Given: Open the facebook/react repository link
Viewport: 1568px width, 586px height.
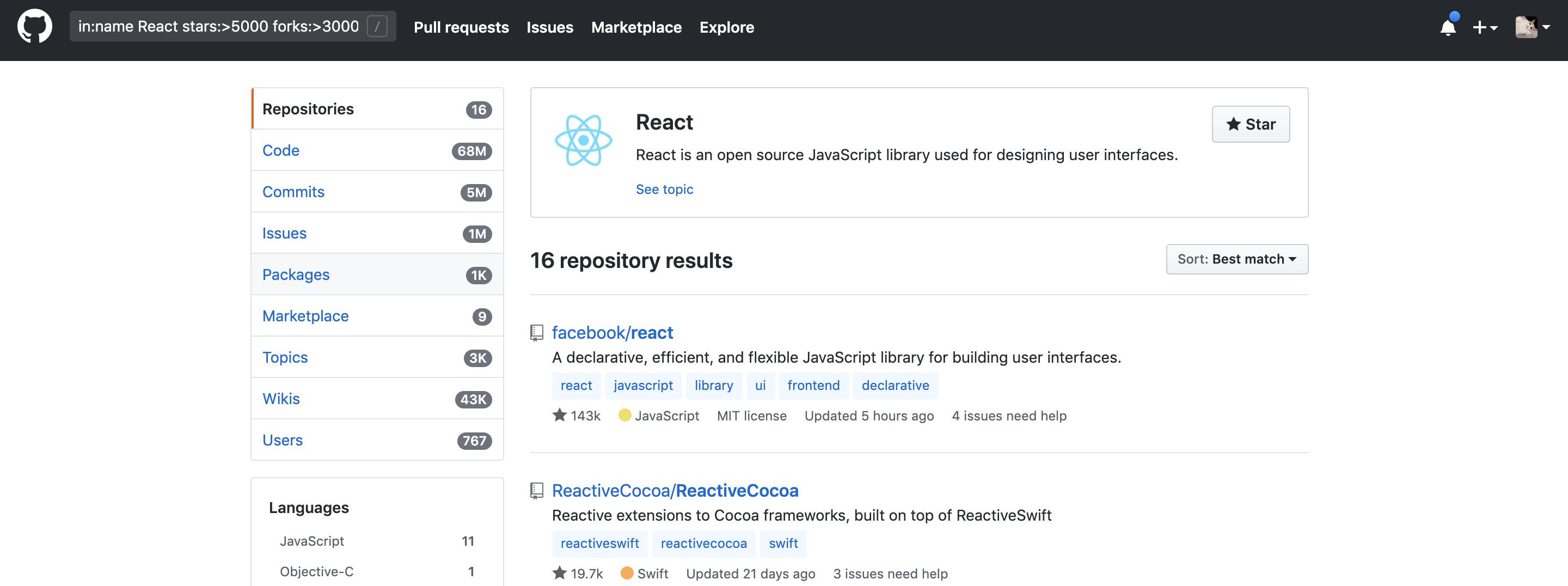Looking at the screenshot, I should click(612, 333).
